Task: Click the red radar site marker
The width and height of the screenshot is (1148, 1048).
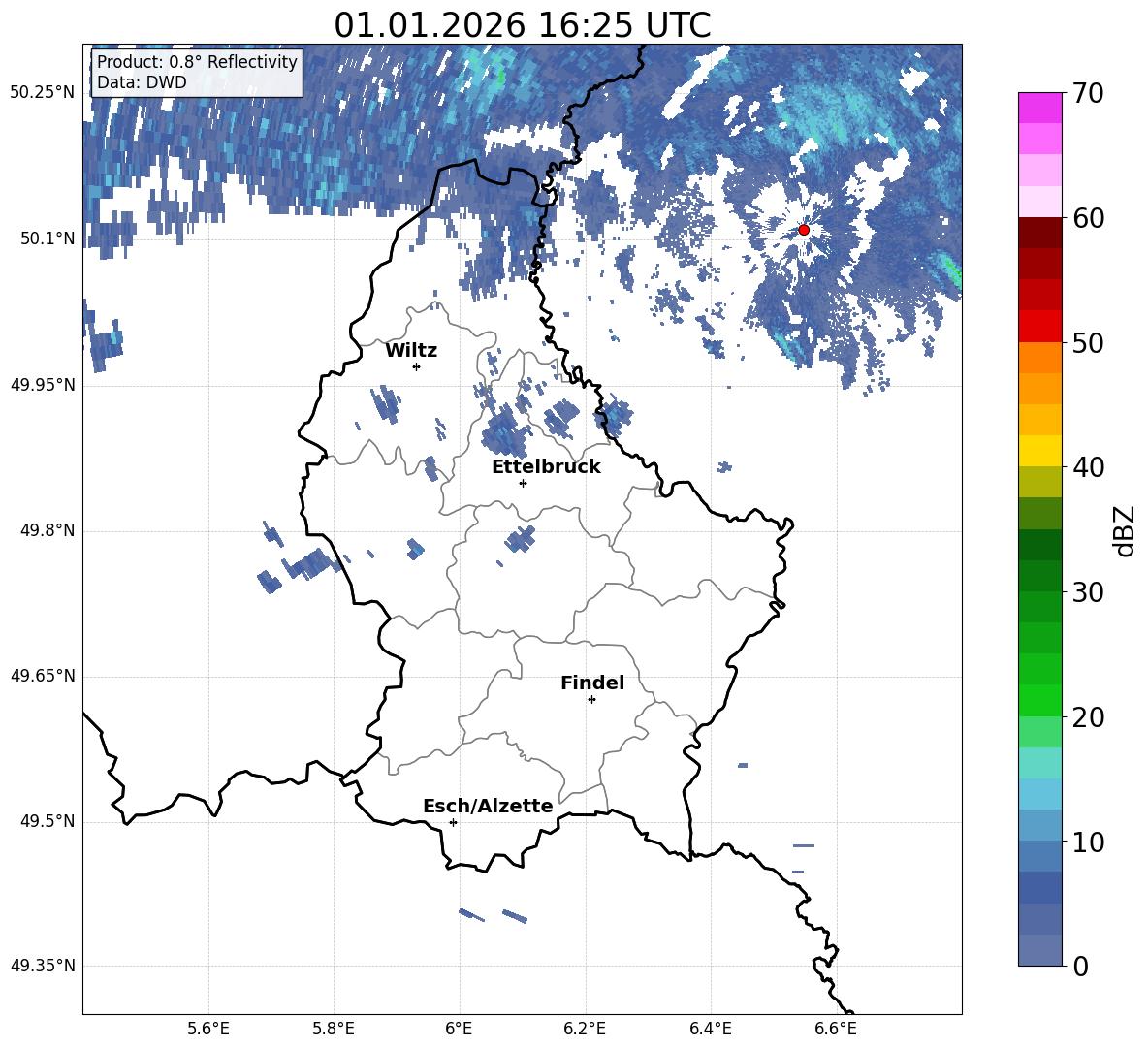Action: [x=803, y=230]
